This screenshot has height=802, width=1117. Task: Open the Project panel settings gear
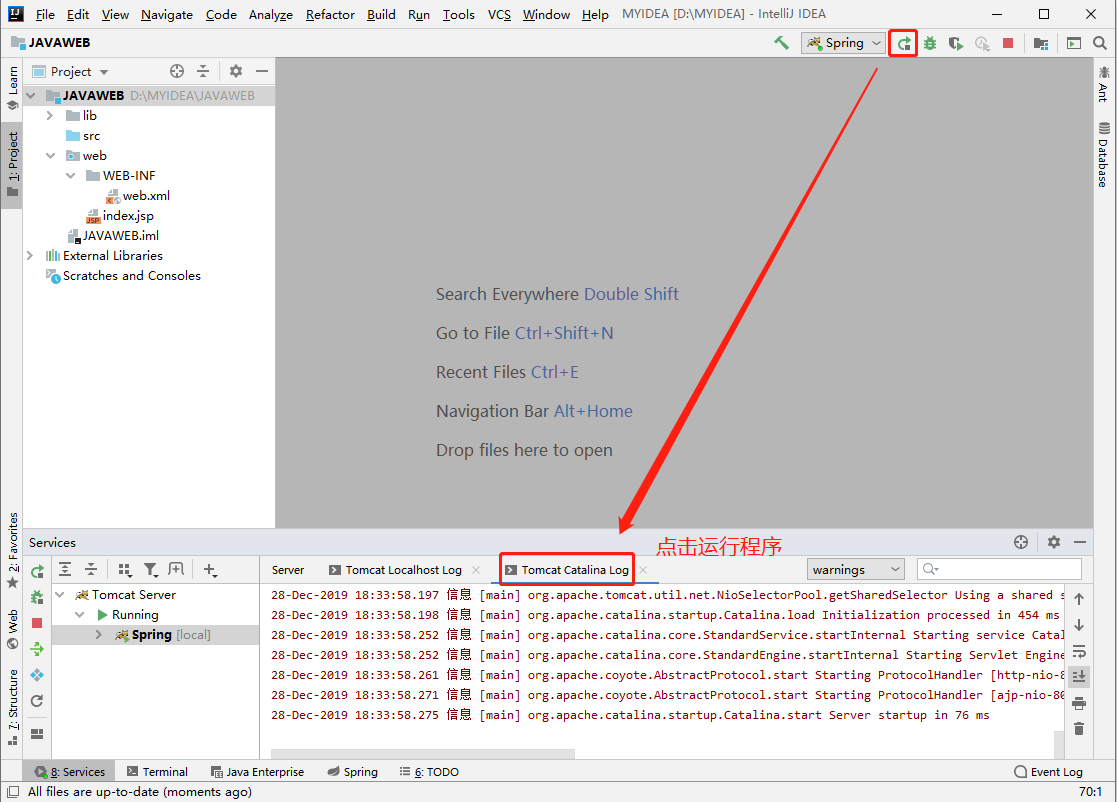[236, 71]
